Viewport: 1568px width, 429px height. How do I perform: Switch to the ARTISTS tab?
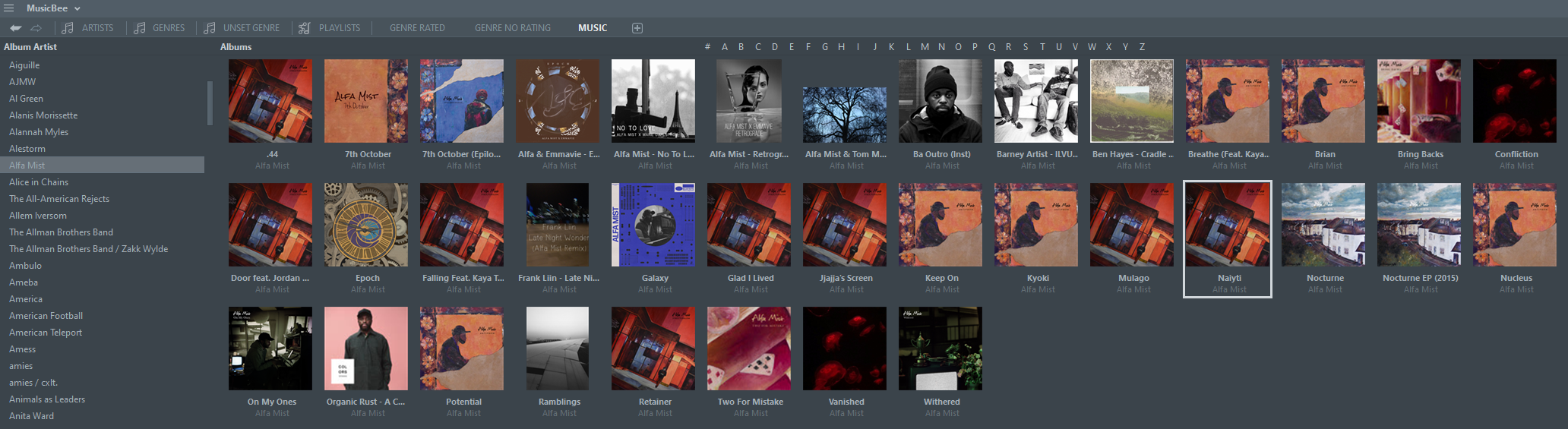97,28
